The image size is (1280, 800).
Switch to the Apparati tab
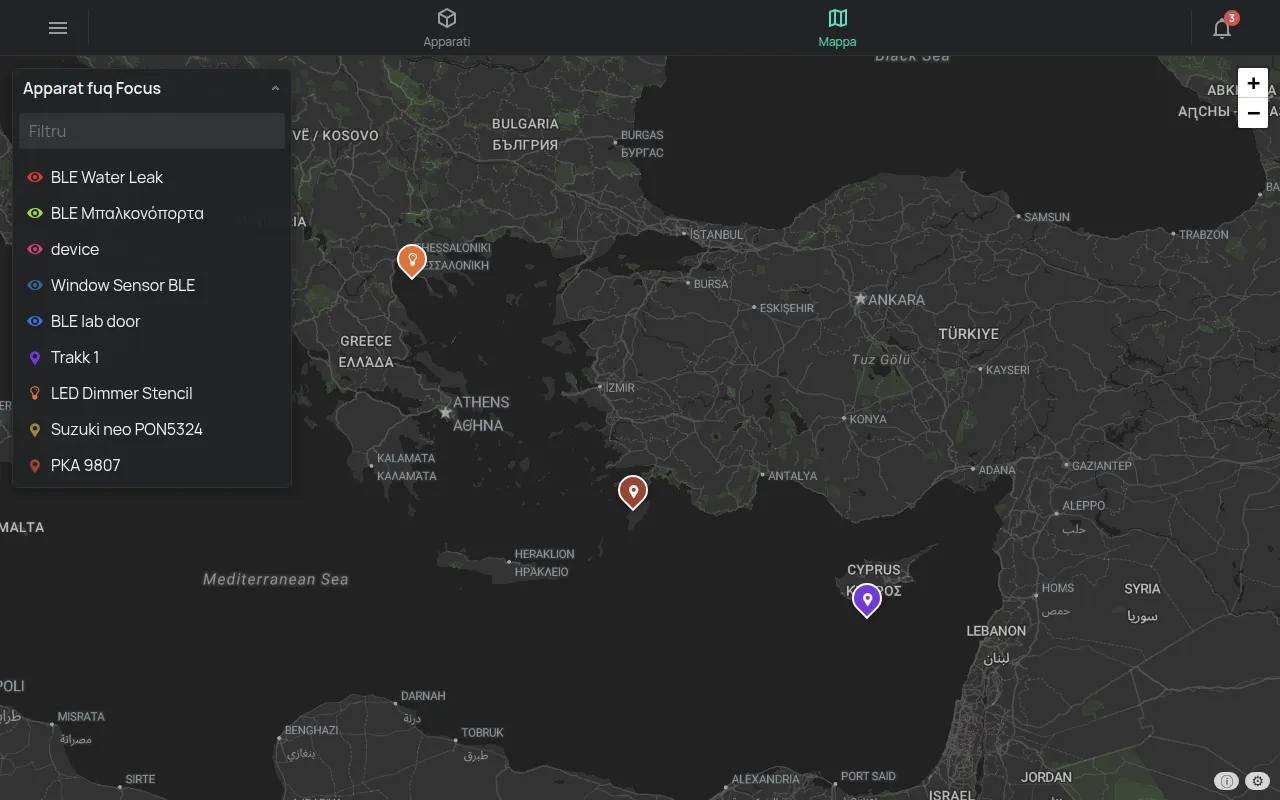pos(447,28)
